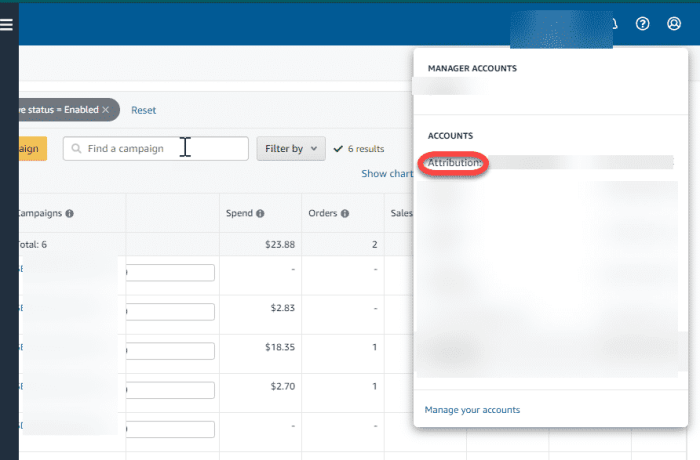This screenshot has height=460, width=700.
Task: Click the Manage your accounts link
Action: click(472, 410)
